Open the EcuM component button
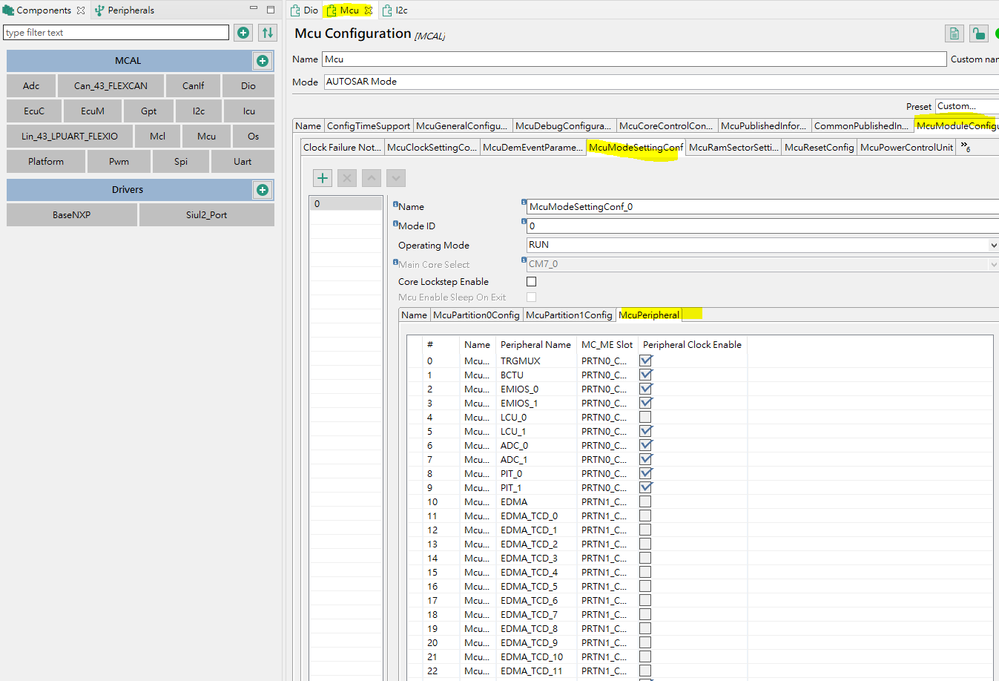The image size is (999, 681). tap(92, 111)
